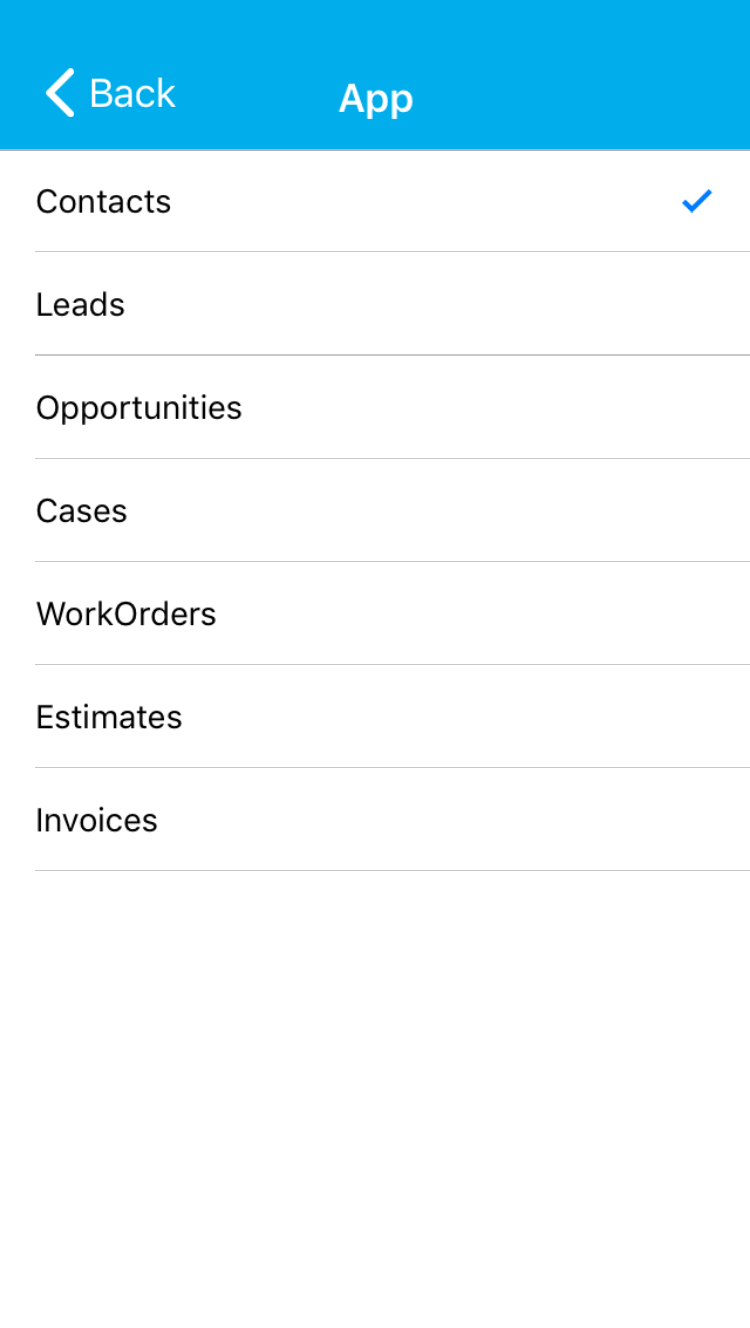Choose the WorkOrders list entry
Screen dimensions: 750x1328
(375, 613)
